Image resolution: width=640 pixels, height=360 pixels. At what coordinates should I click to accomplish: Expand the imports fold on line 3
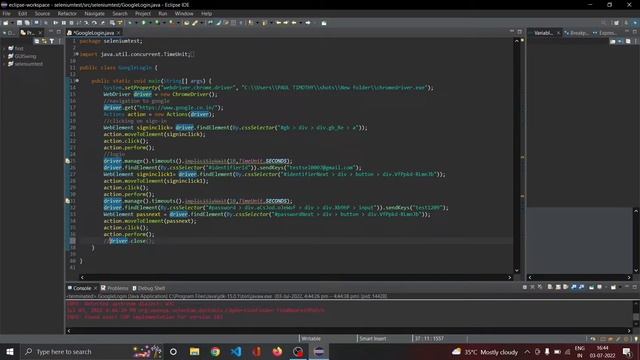pyautogui.click(x=77, y=54)
